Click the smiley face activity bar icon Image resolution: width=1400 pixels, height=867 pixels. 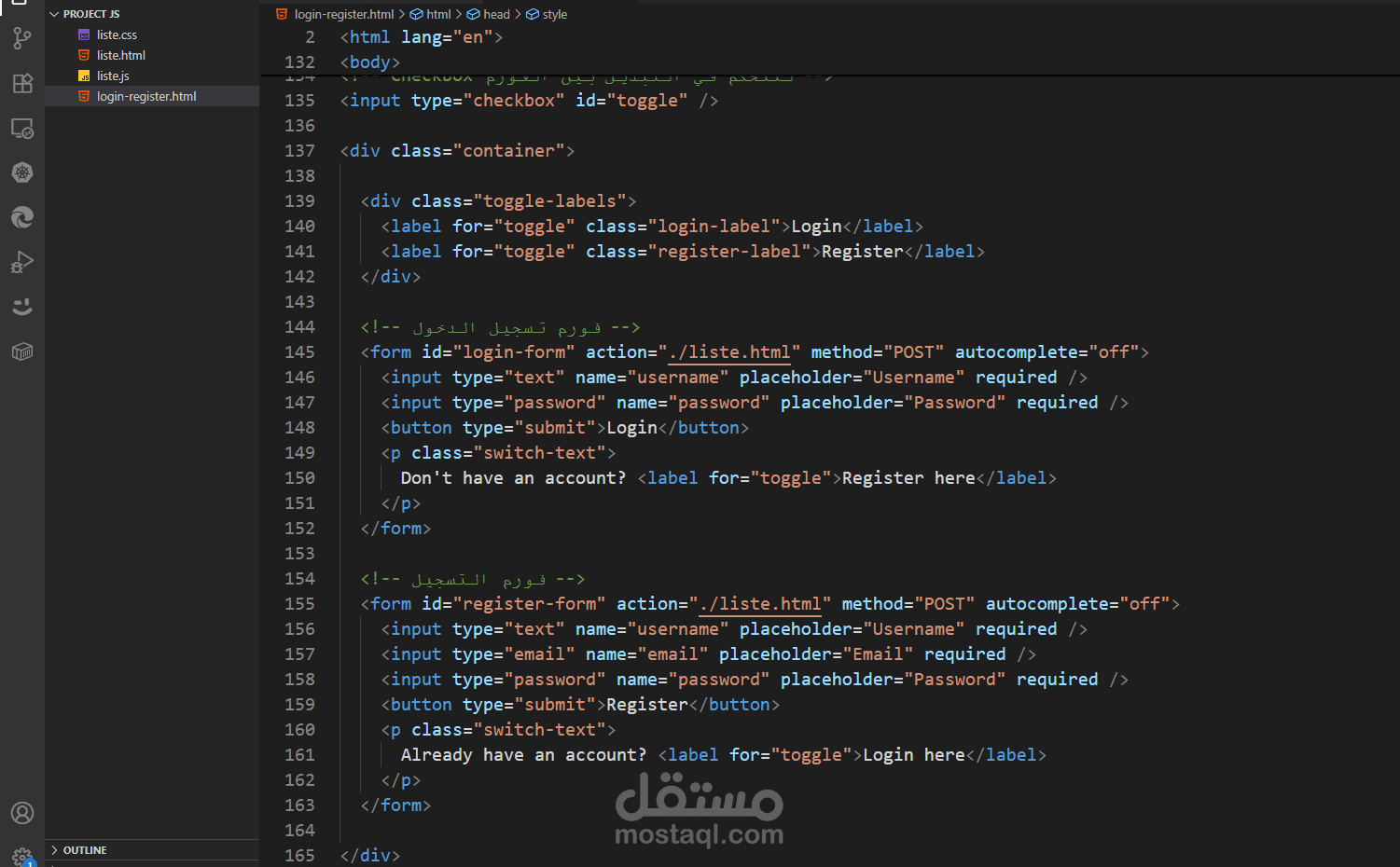pyautogui.click(x=22, y=307)
